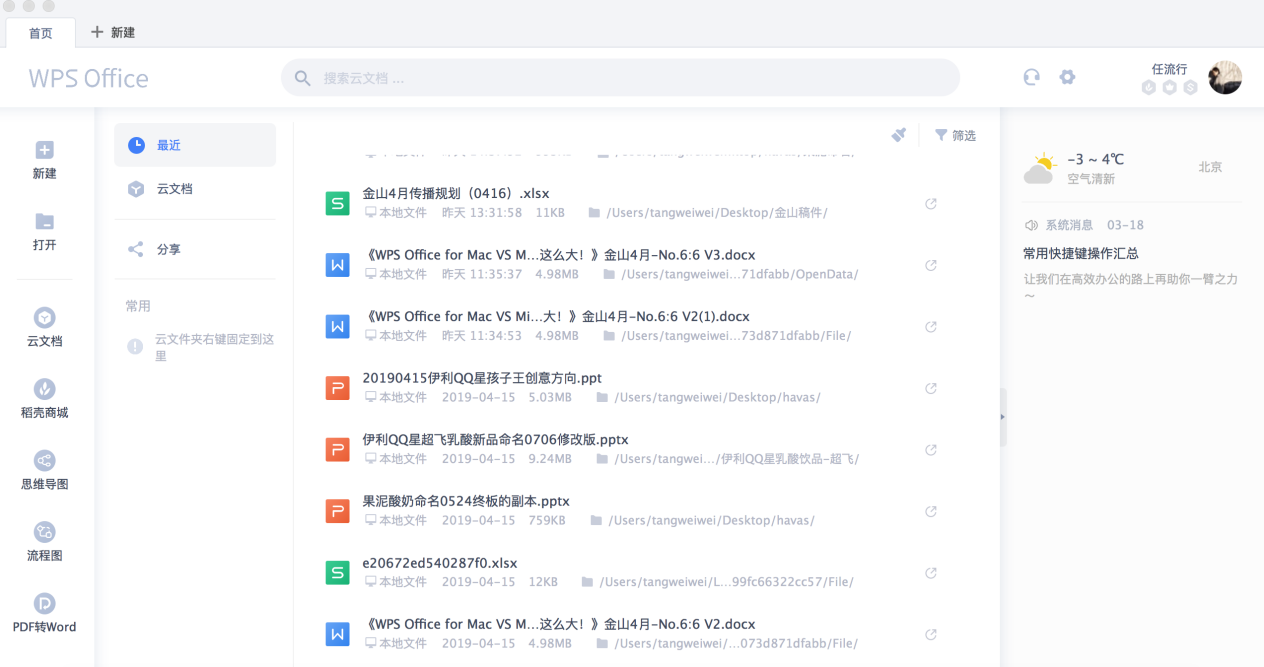Open 20190415伊利QQ星孩子王创意方向.ppt file
This screenshot has height=667, width=1264.
[x=482, y=378]
